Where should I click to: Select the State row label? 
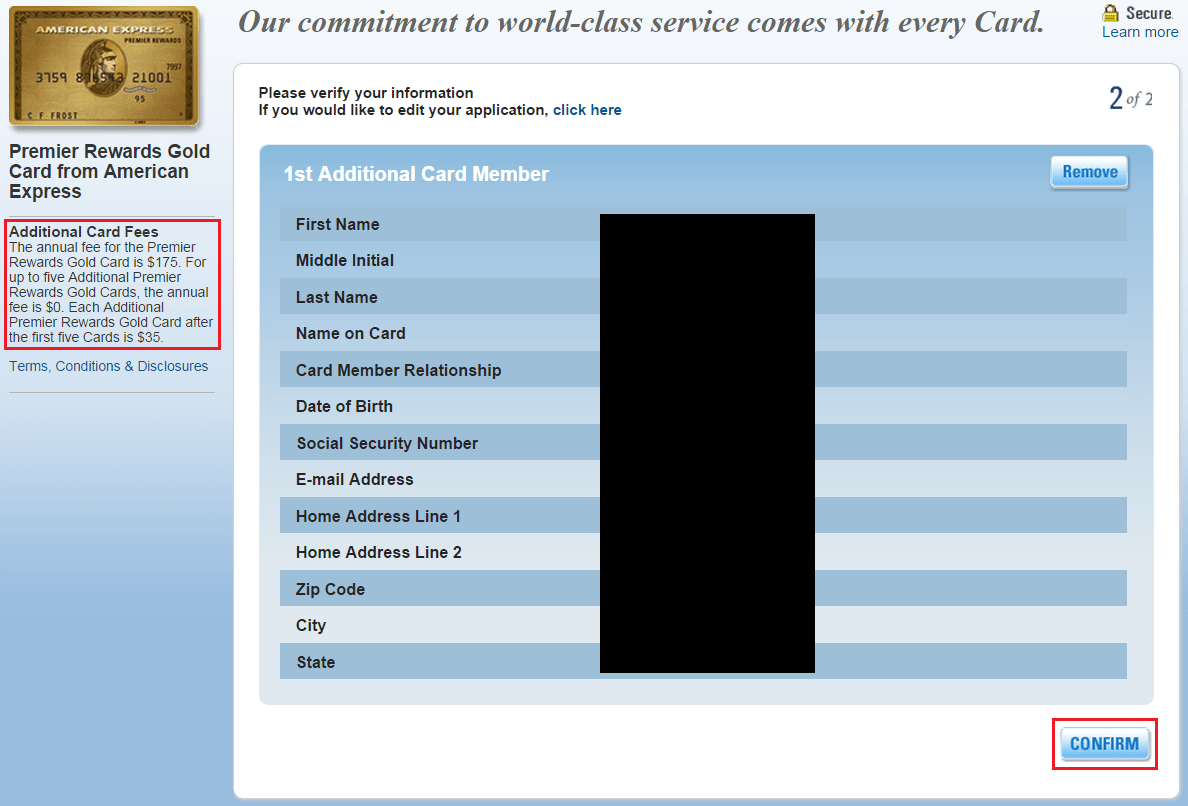point(316,662)
